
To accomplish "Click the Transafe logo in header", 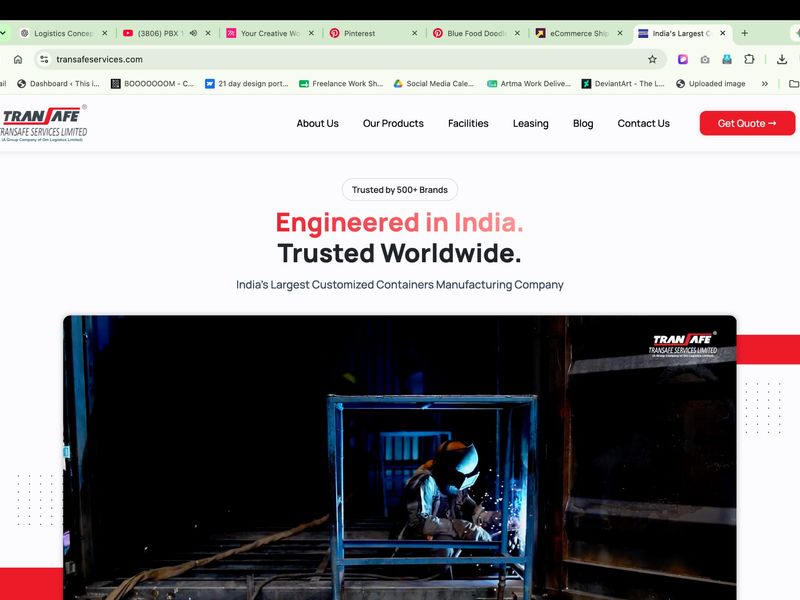I will click(x=43, y=123).
